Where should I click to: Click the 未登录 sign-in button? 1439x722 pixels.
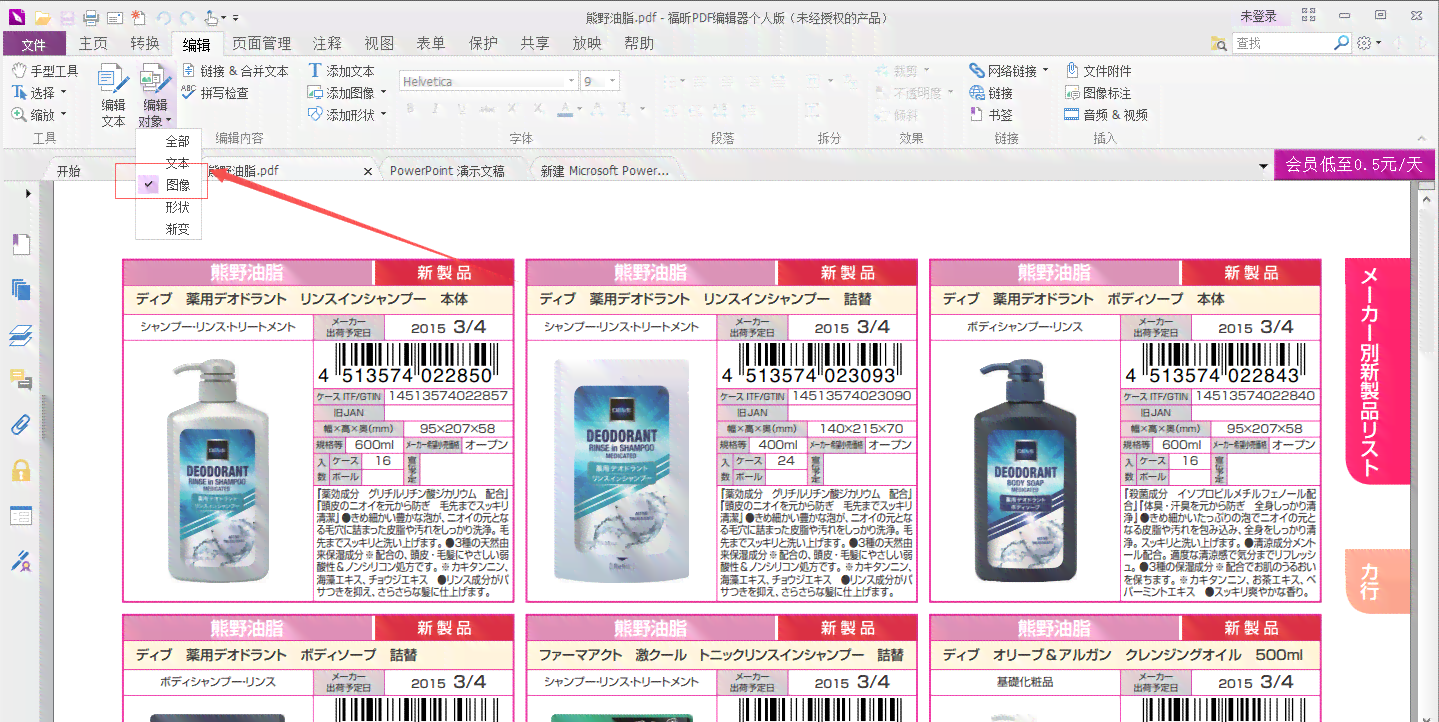click(x=1259, y=17)
